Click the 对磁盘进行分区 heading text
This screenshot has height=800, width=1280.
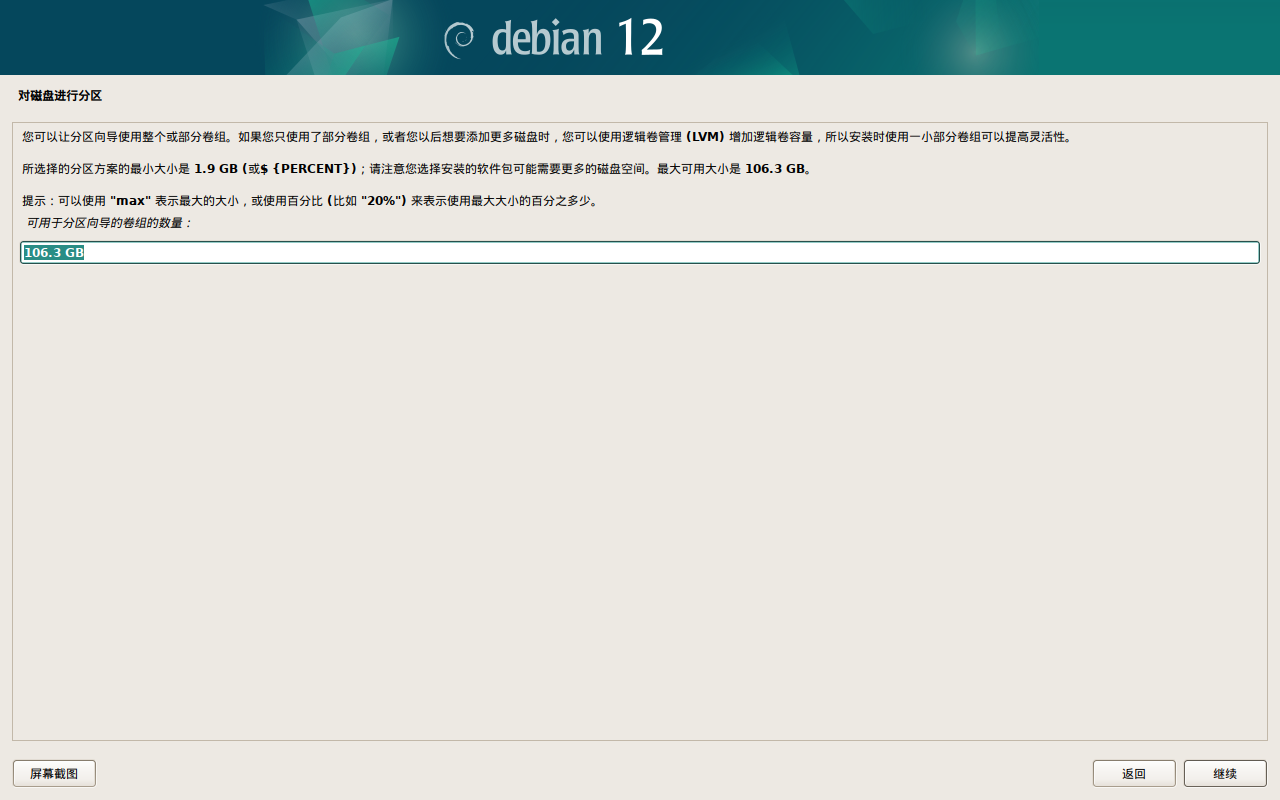(60, 96)
